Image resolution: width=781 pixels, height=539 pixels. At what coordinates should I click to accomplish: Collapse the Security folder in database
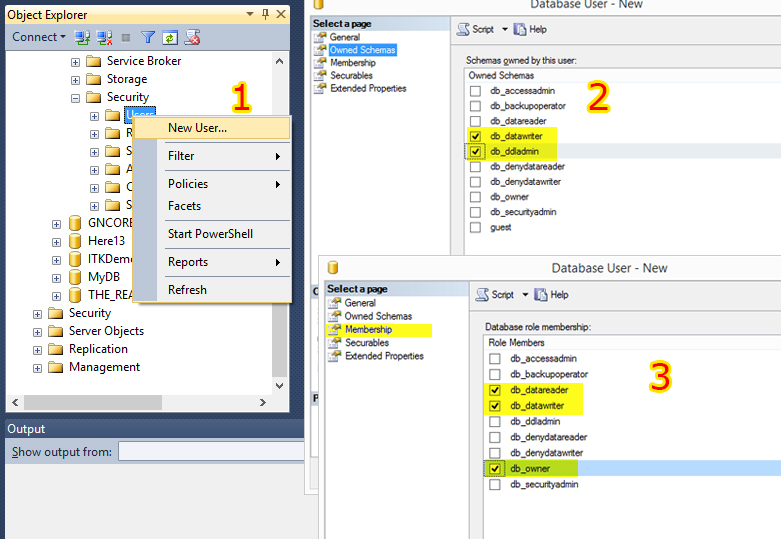pos(76,98)
